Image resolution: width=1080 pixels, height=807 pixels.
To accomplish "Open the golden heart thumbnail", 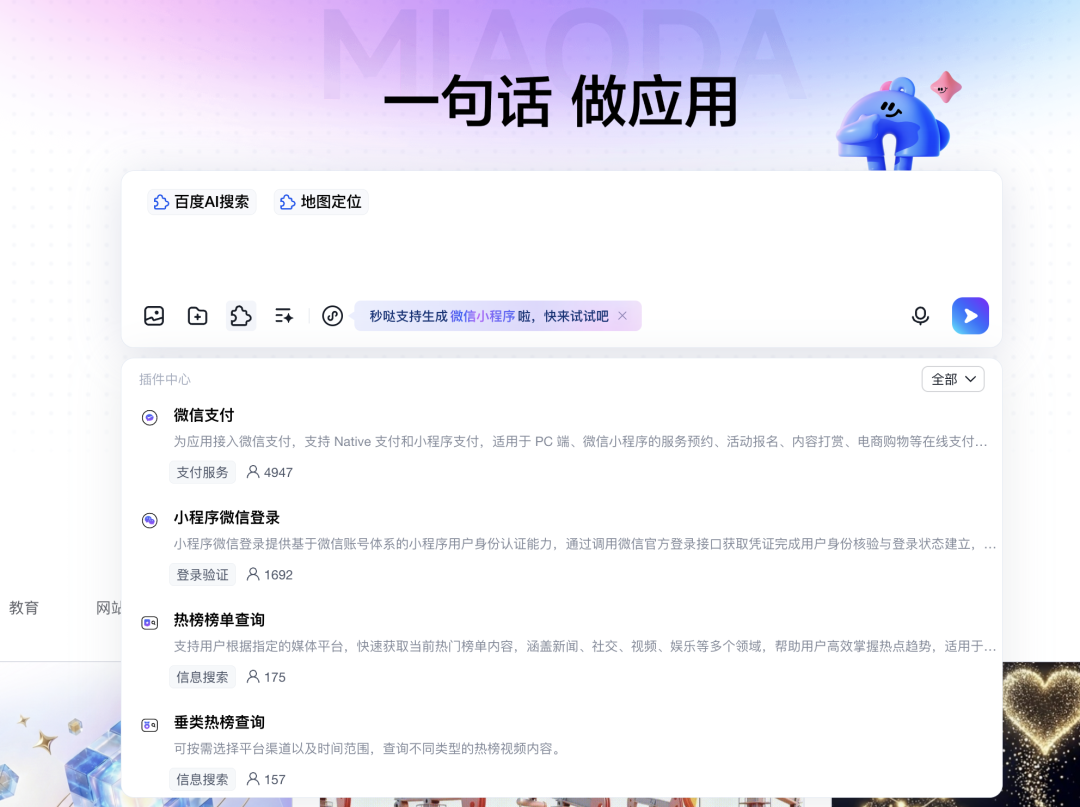I will 1041,734.
